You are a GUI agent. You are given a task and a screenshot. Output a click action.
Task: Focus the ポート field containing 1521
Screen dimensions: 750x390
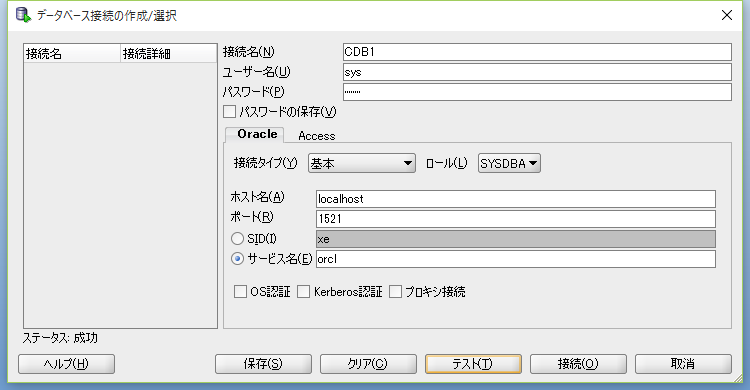(x=516, y=219)
